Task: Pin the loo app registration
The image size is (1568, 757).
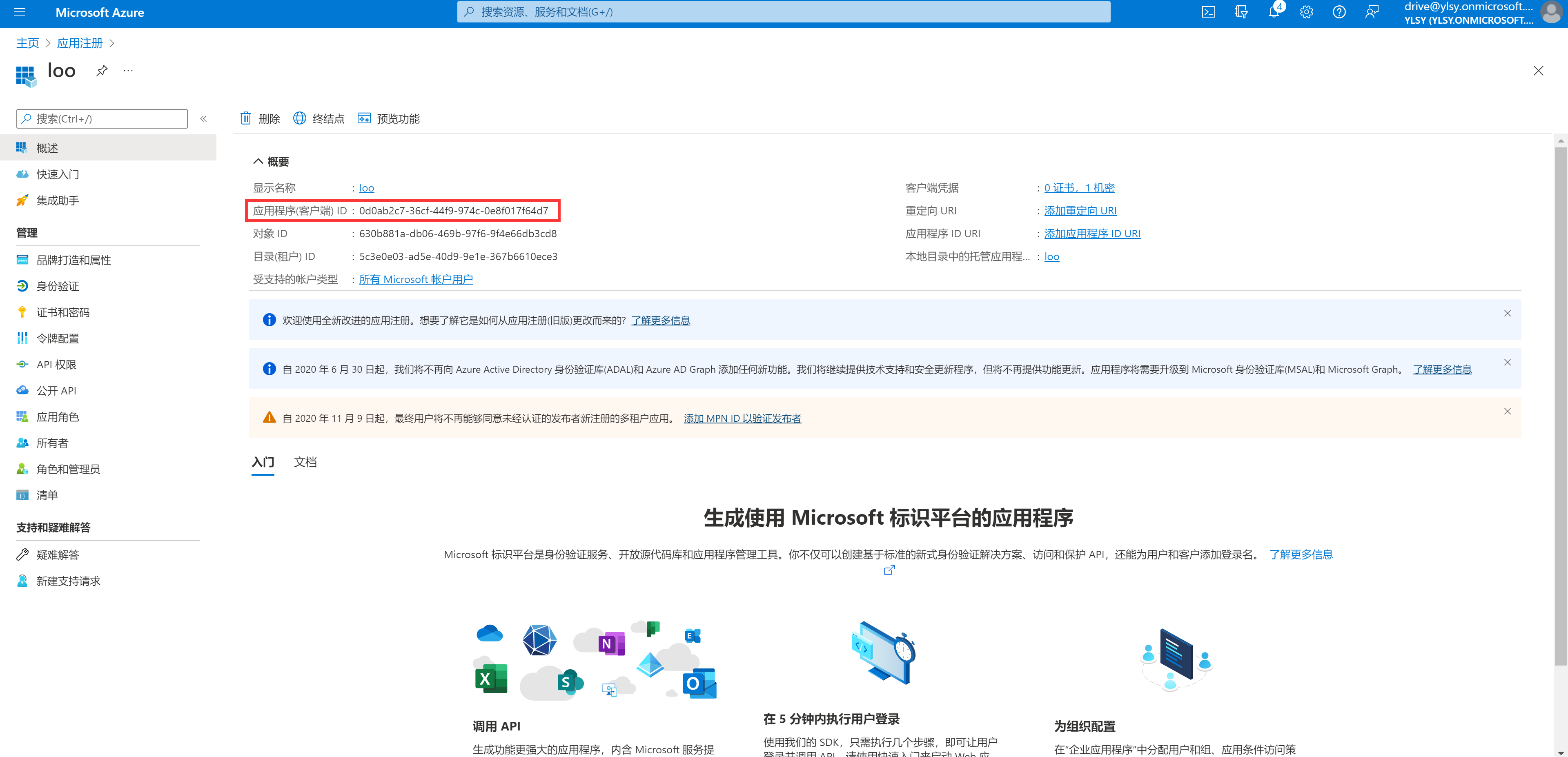Action: 102,71
